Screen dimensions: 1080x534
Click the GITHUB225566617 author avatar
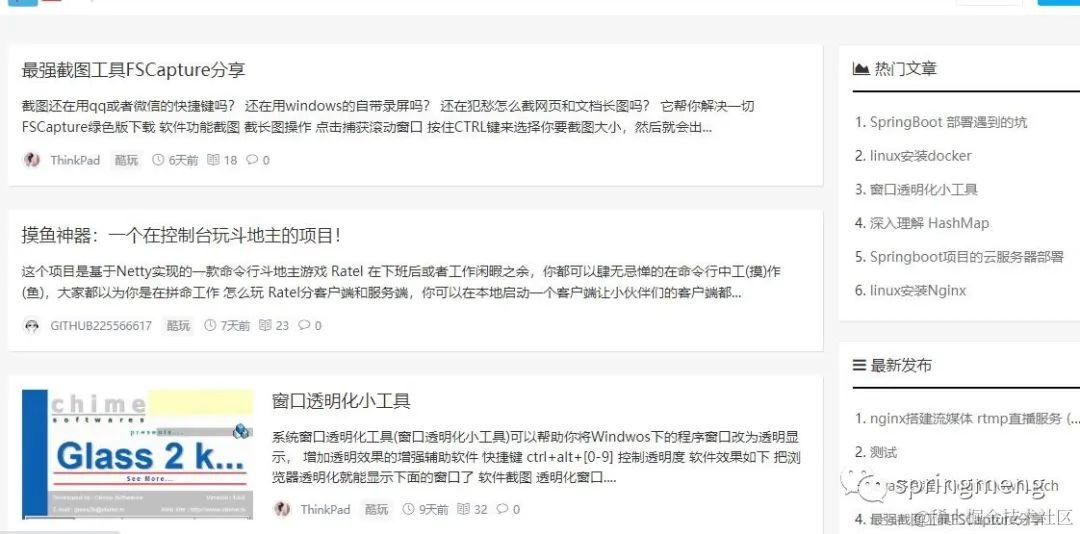click(32, 325)
